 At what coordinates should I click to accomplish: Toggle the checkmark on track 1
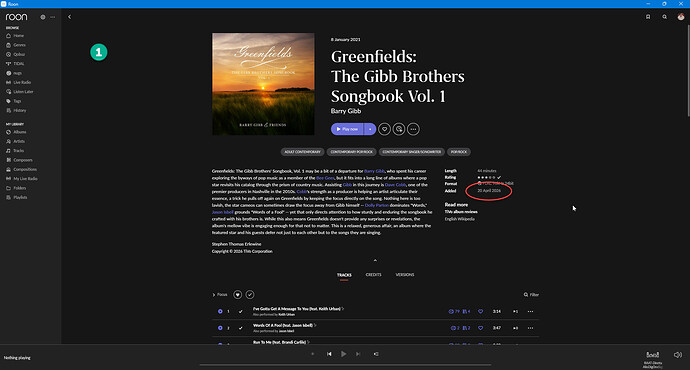241,311
